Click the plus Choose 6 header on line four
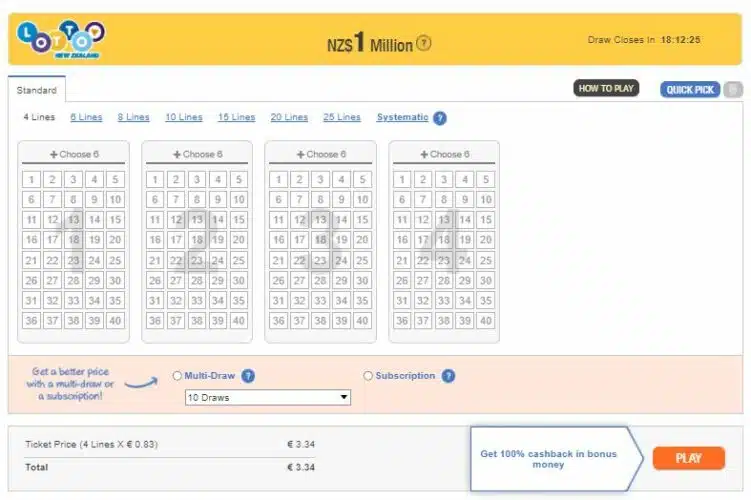751x500 pixels. coord(444,154)
